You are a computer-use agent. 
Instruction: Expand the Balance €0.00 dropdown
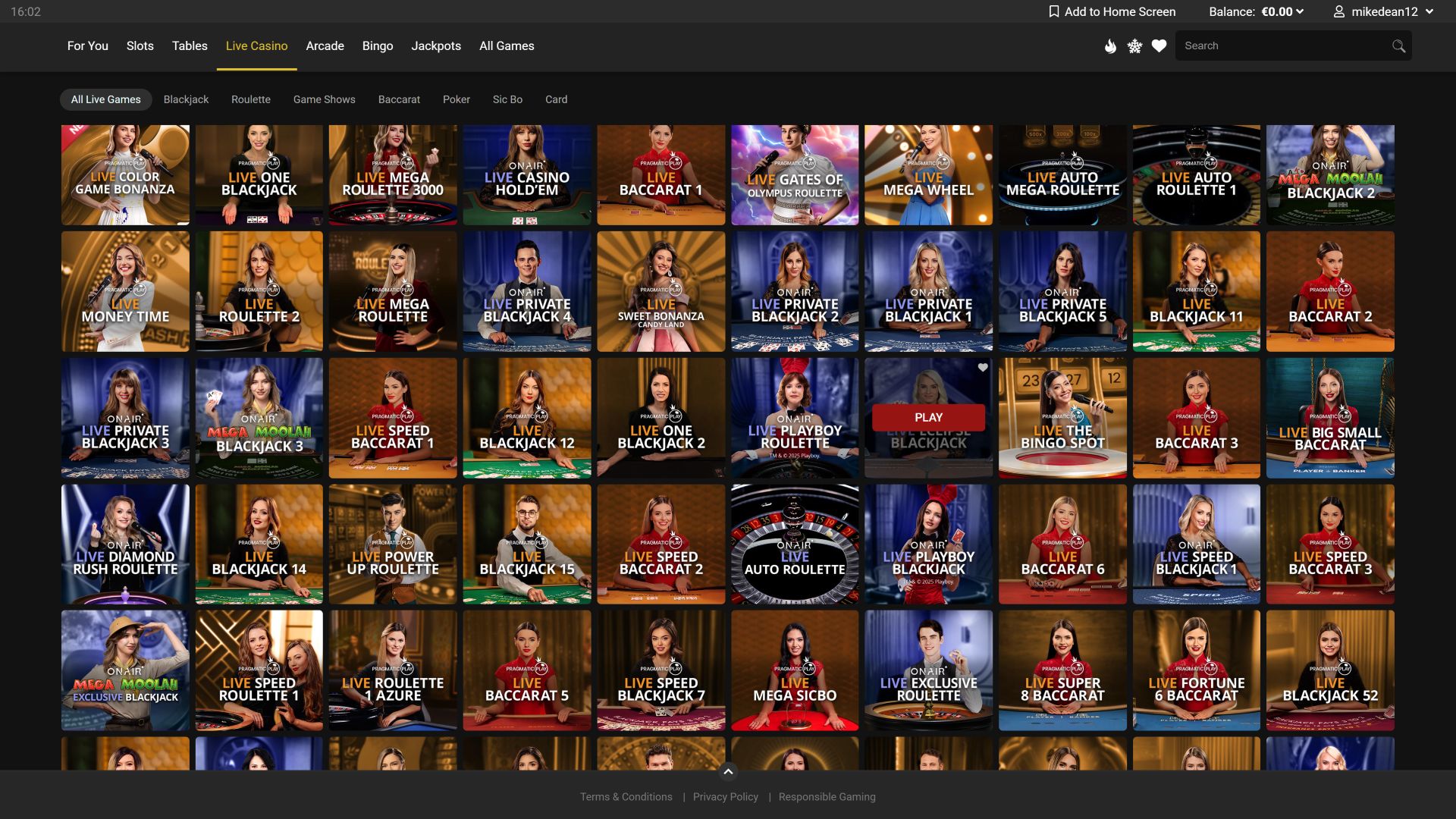click(x=1256, y=11)
